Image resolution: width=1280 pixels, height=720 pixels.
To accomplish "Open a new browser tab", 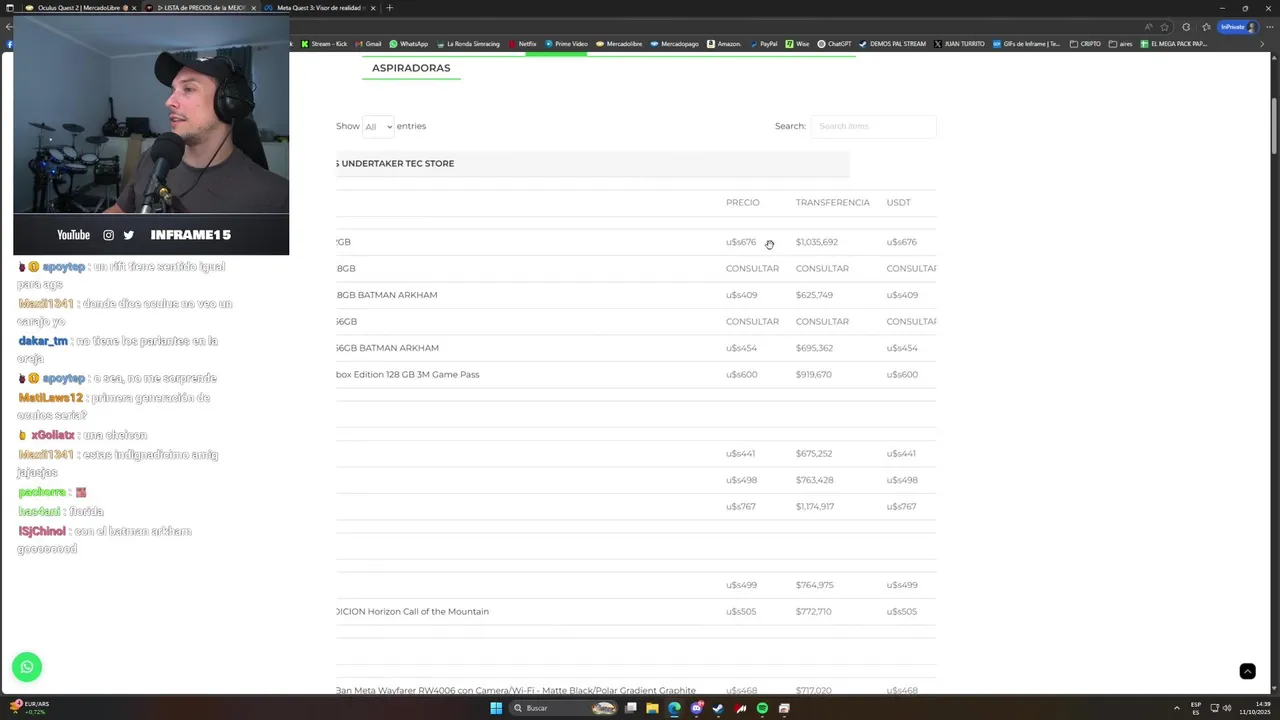I will 389,8.
